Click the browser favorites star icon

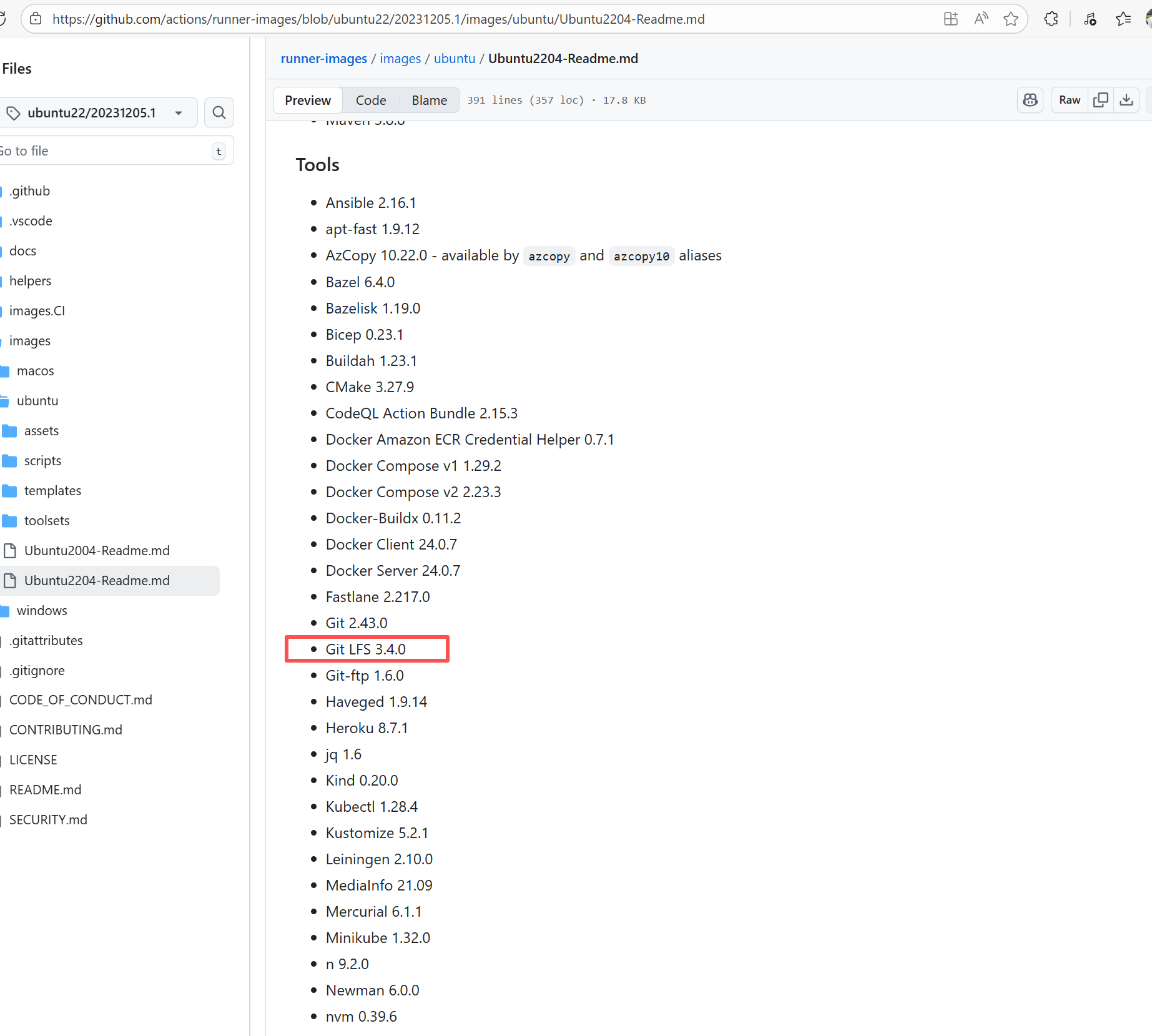tap(1011, 19)
